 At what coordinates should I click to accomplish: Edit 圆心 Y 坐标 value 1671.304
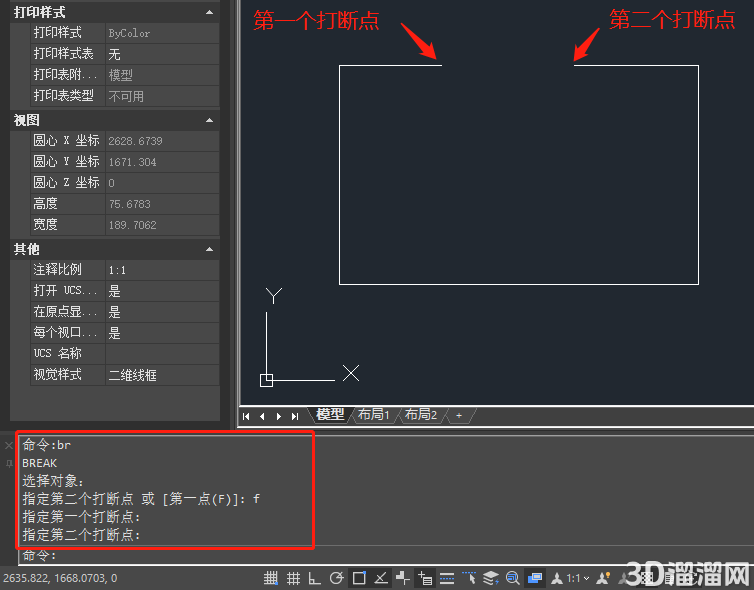click(163, 162)
